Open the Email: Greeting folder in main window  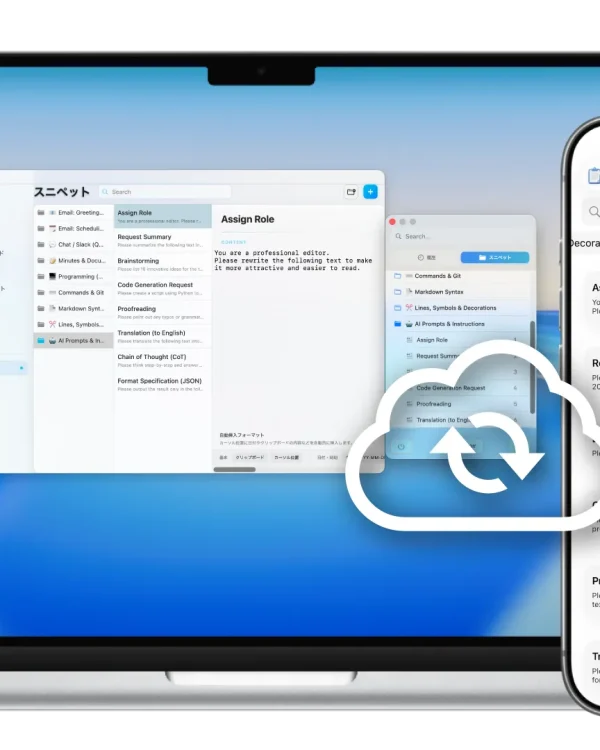pyautogui.click(x=73, y=212)
